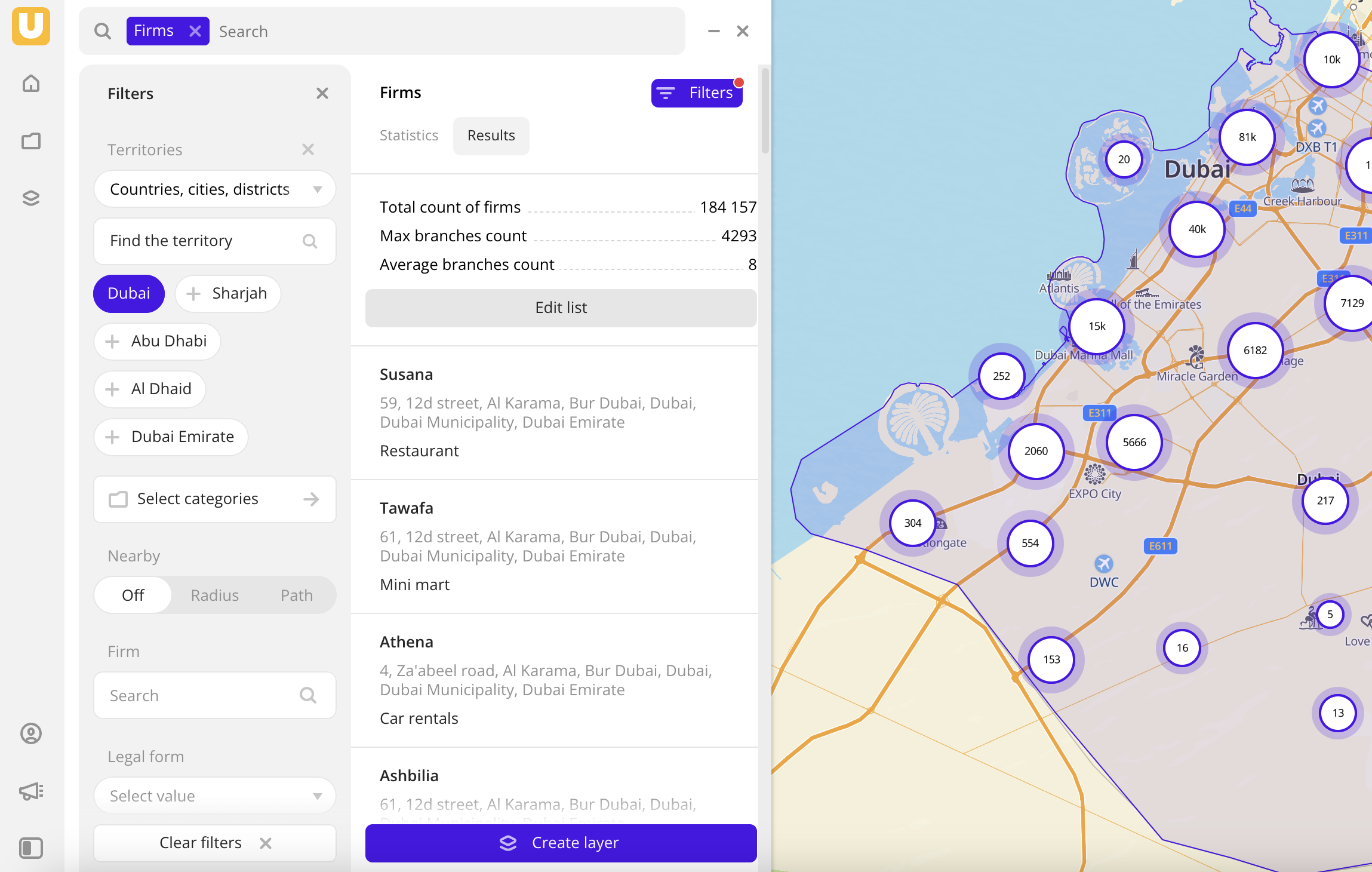Click the user profile icon in sidebar

[x=31, y=733]
